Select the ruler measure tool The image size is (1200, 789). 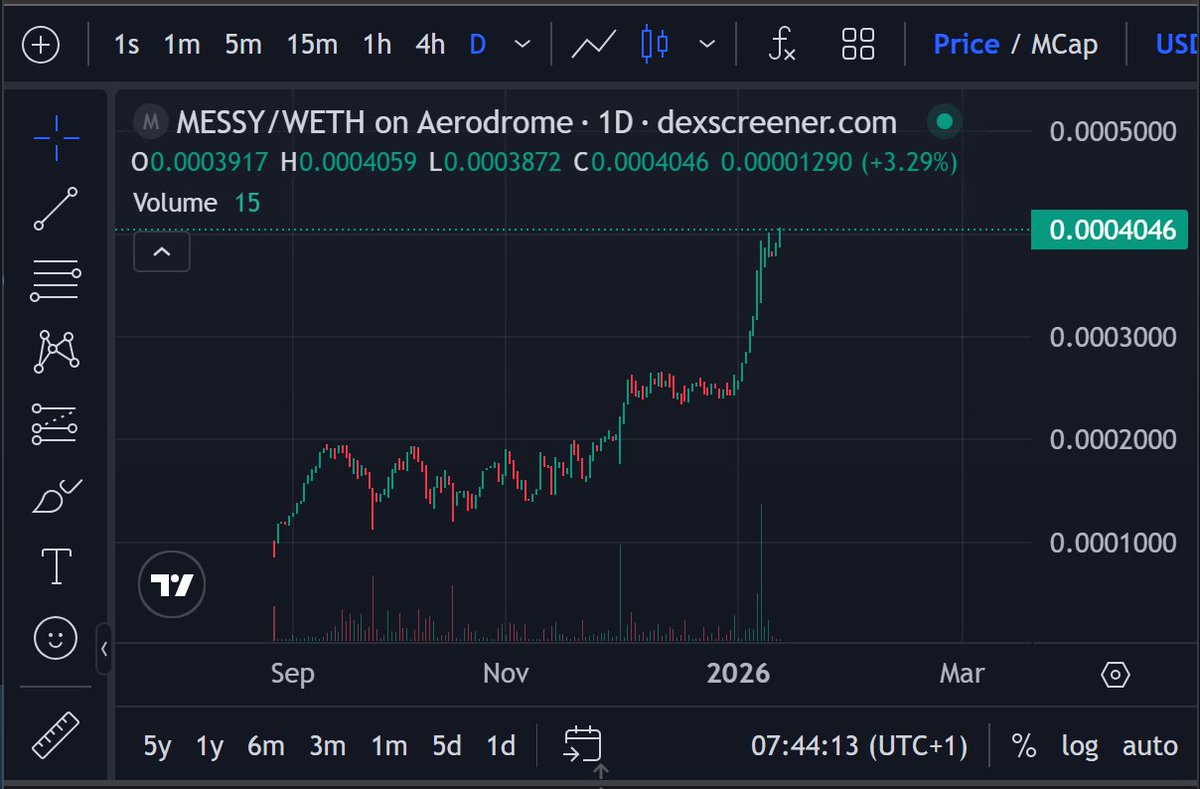56,734
